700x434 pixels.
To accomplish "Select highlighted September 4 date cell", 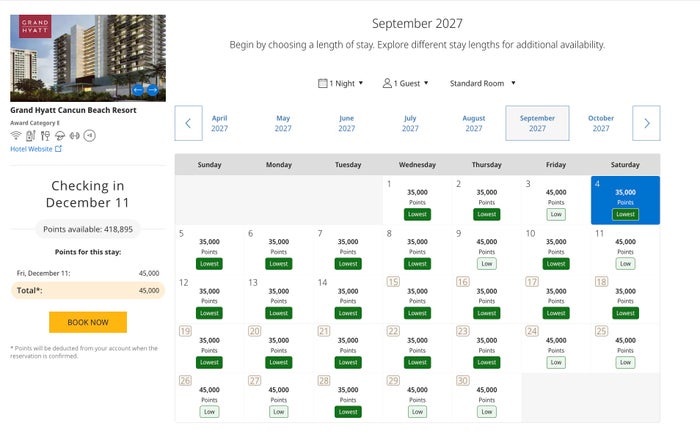I will pyautogui.click(x=625, y=200).
